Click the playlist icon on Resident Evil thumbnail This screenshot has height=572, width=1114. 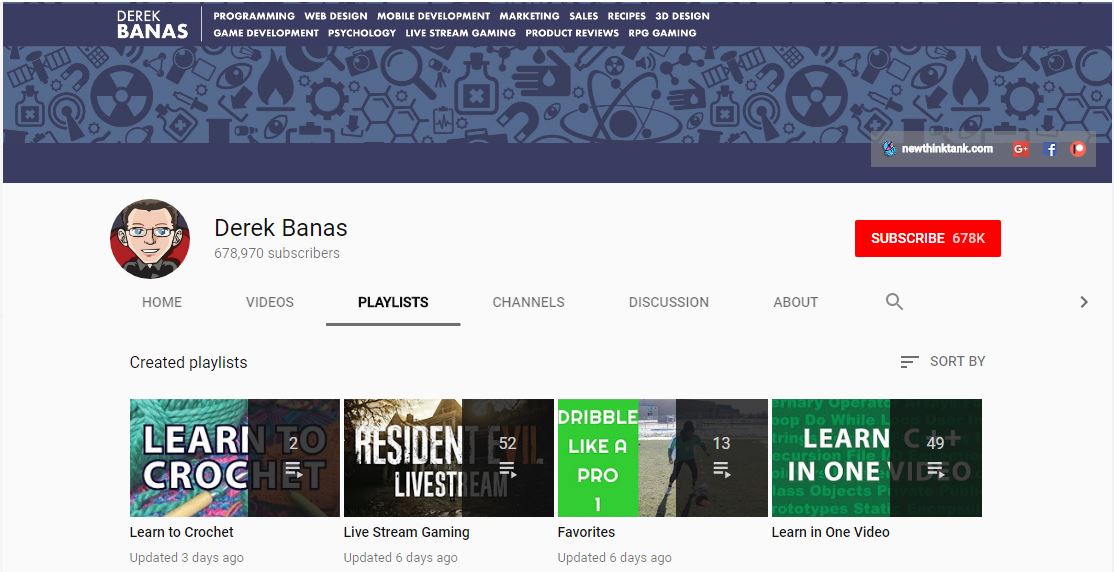tap(507, 470)
